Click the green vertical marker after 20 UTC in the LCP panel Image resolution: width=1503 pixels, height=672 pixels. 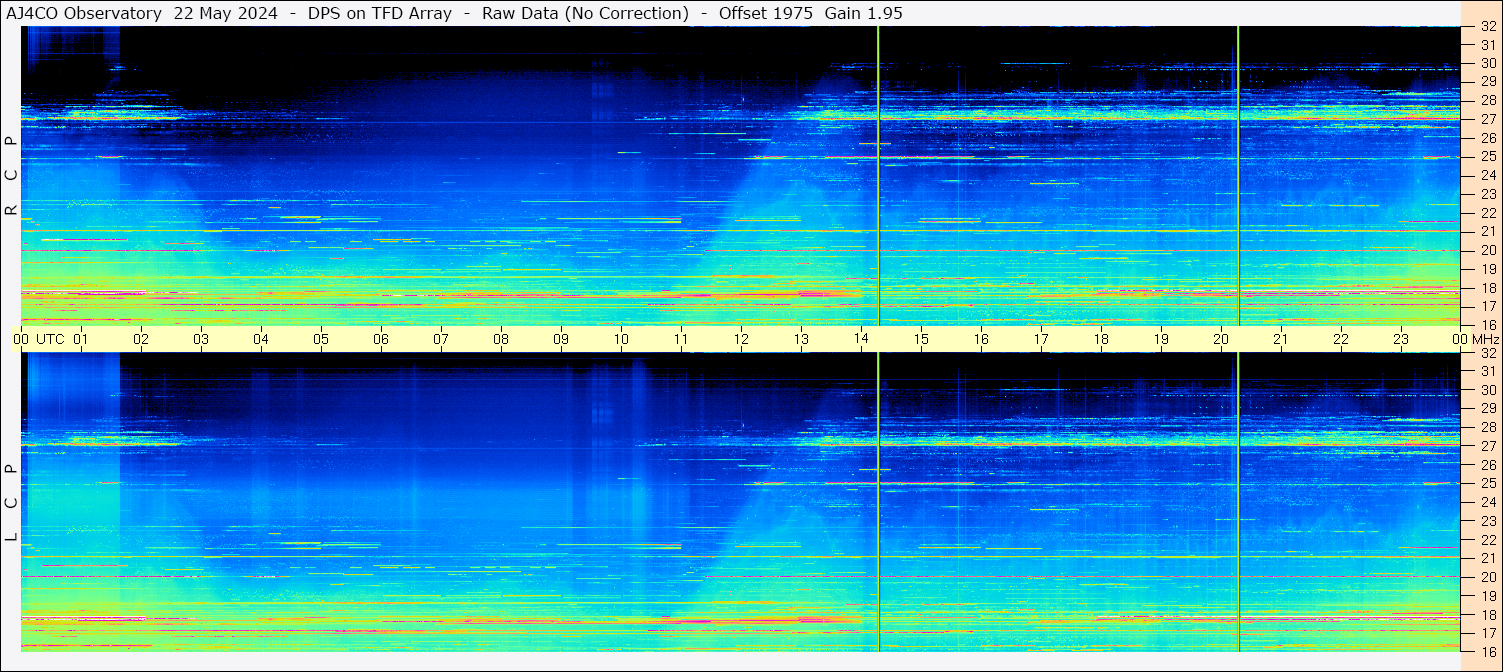point(1238,502)
